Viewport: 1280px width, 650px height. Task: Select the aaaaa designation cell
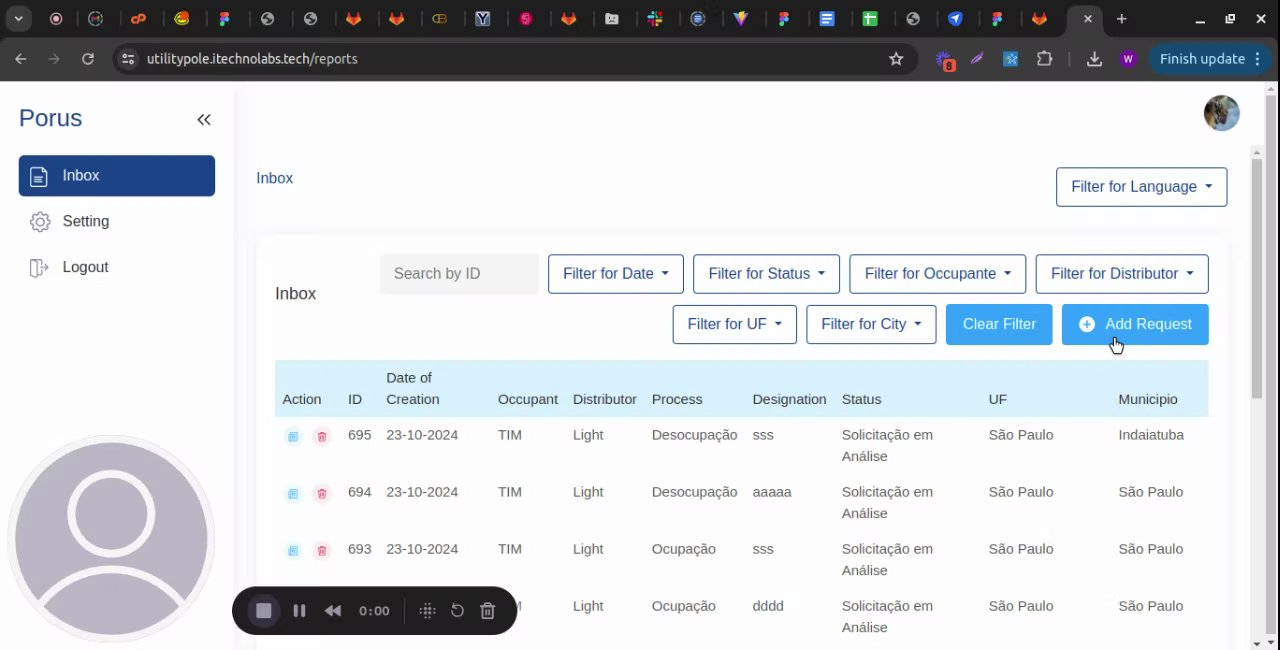(772, 492)
